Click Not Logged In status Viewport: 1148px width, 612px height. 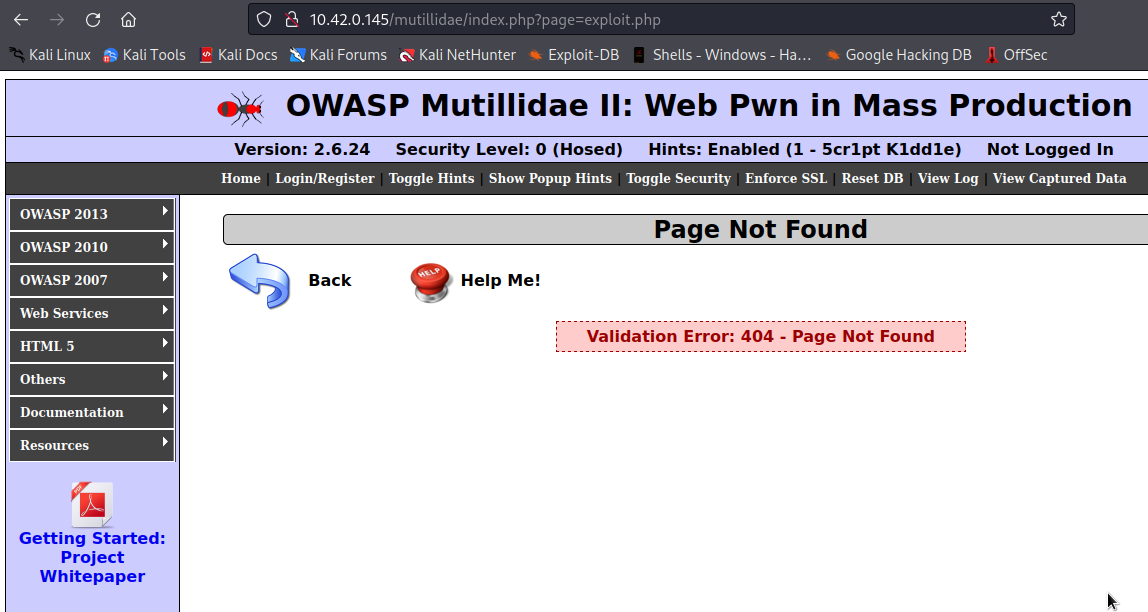[1050, 149]
